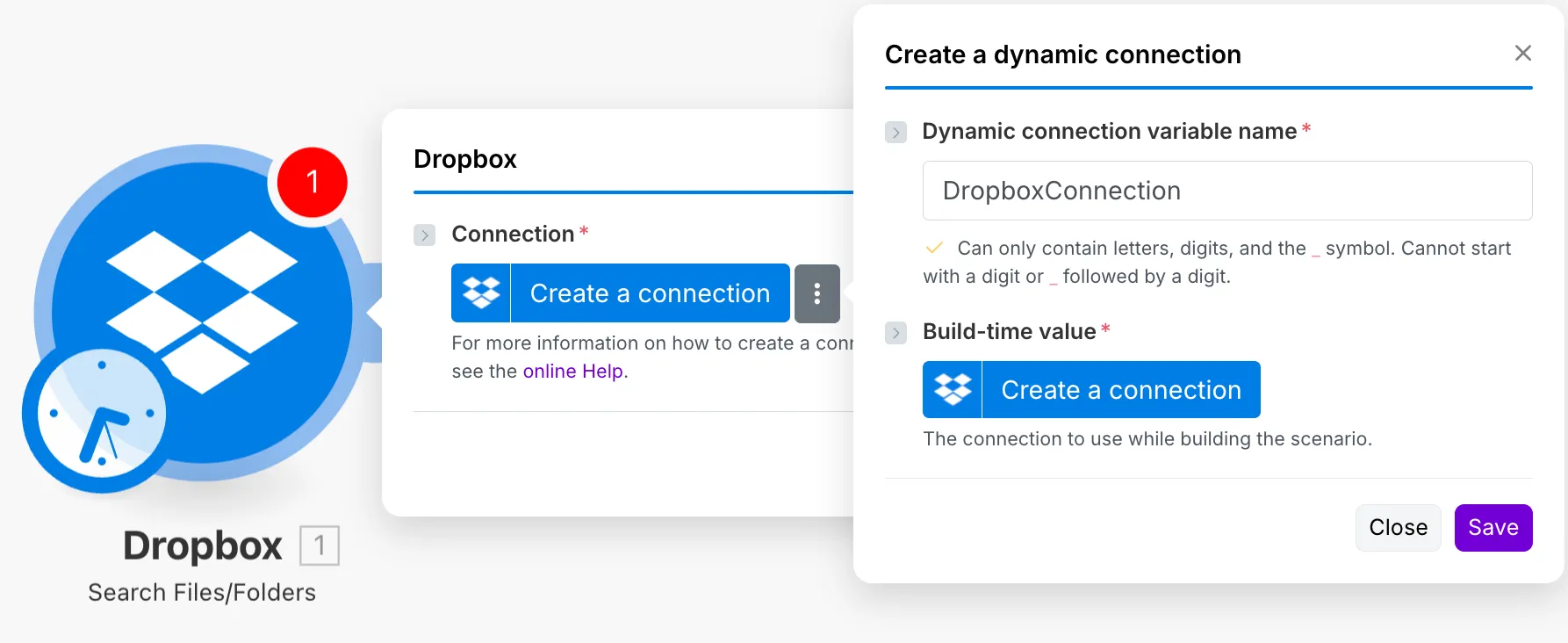Viewport: 1568px width, 643px height.
Task: Click the red badge numbered 1
Action: point(312,182)
